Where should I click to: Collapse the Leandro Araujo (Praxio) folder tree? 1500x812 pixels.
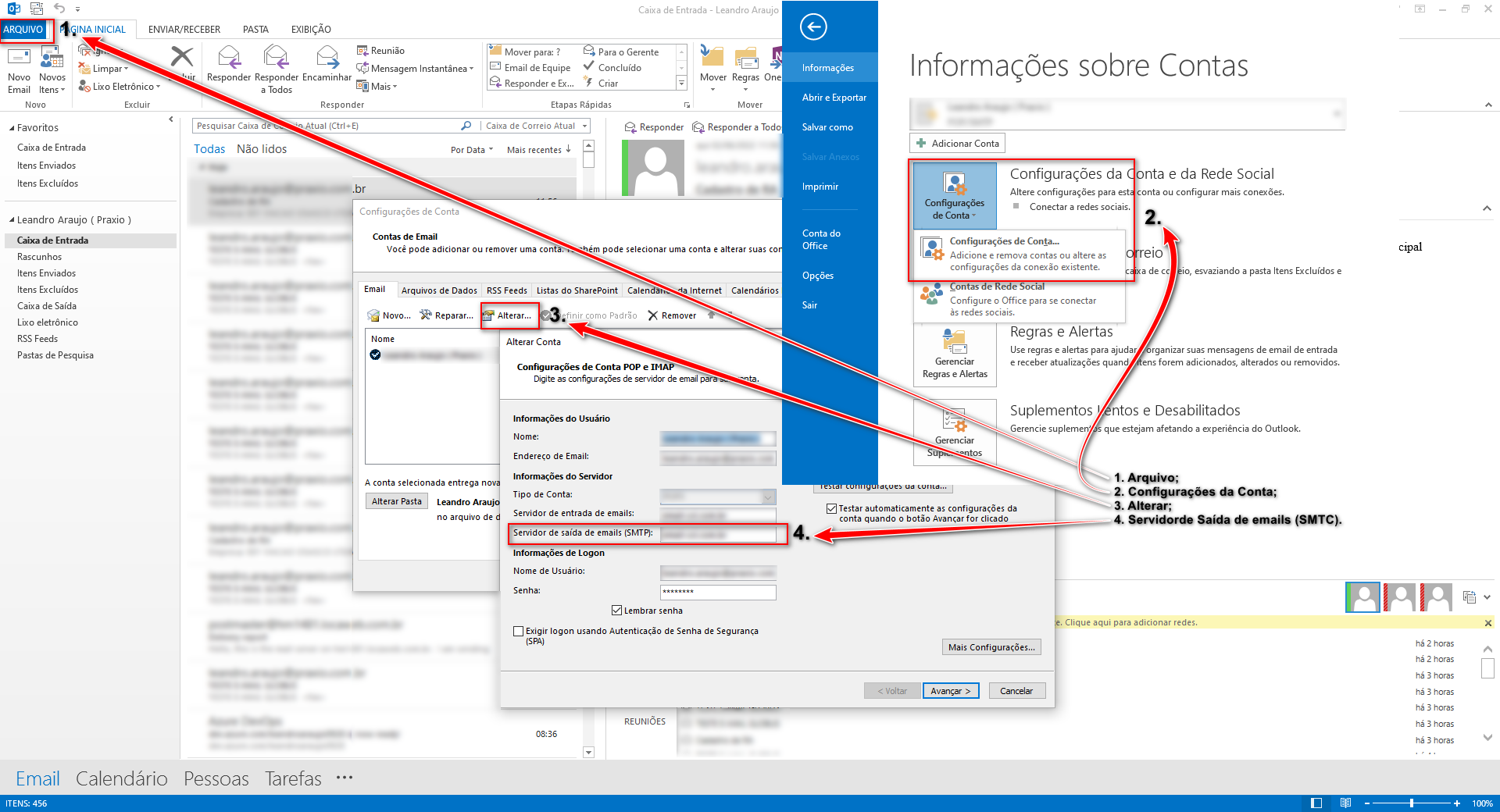(12, 220)
